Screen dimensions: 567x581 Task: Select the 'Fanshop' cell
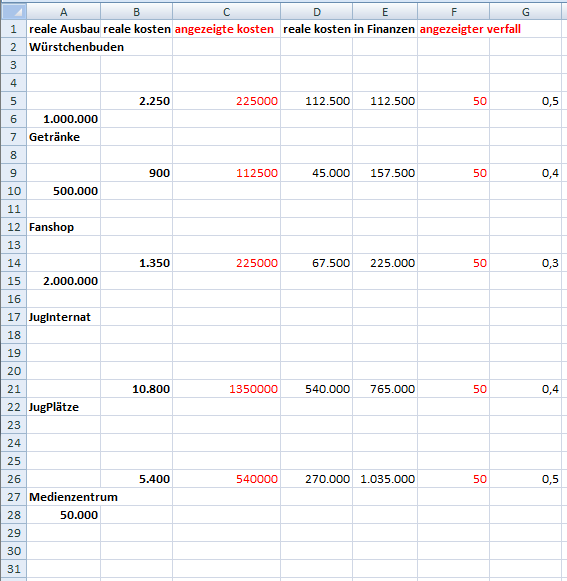pyautogui.click(x=63, y=227)
